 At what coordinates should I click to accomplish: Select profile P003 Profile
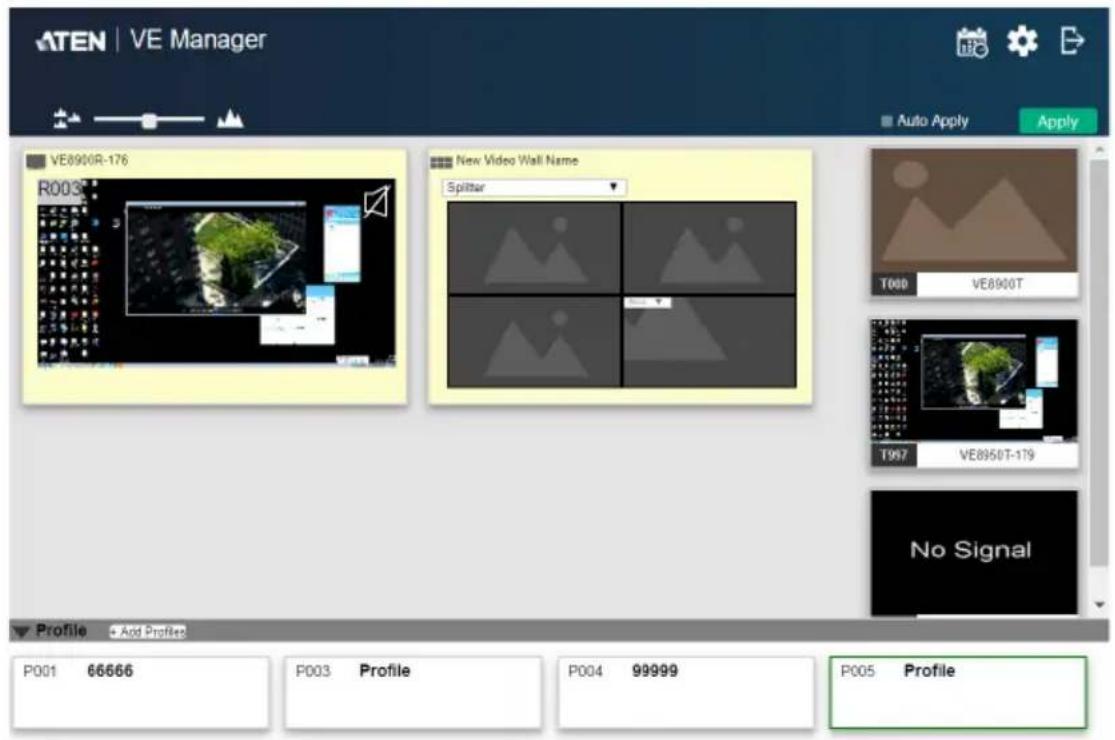pos(413,692)
